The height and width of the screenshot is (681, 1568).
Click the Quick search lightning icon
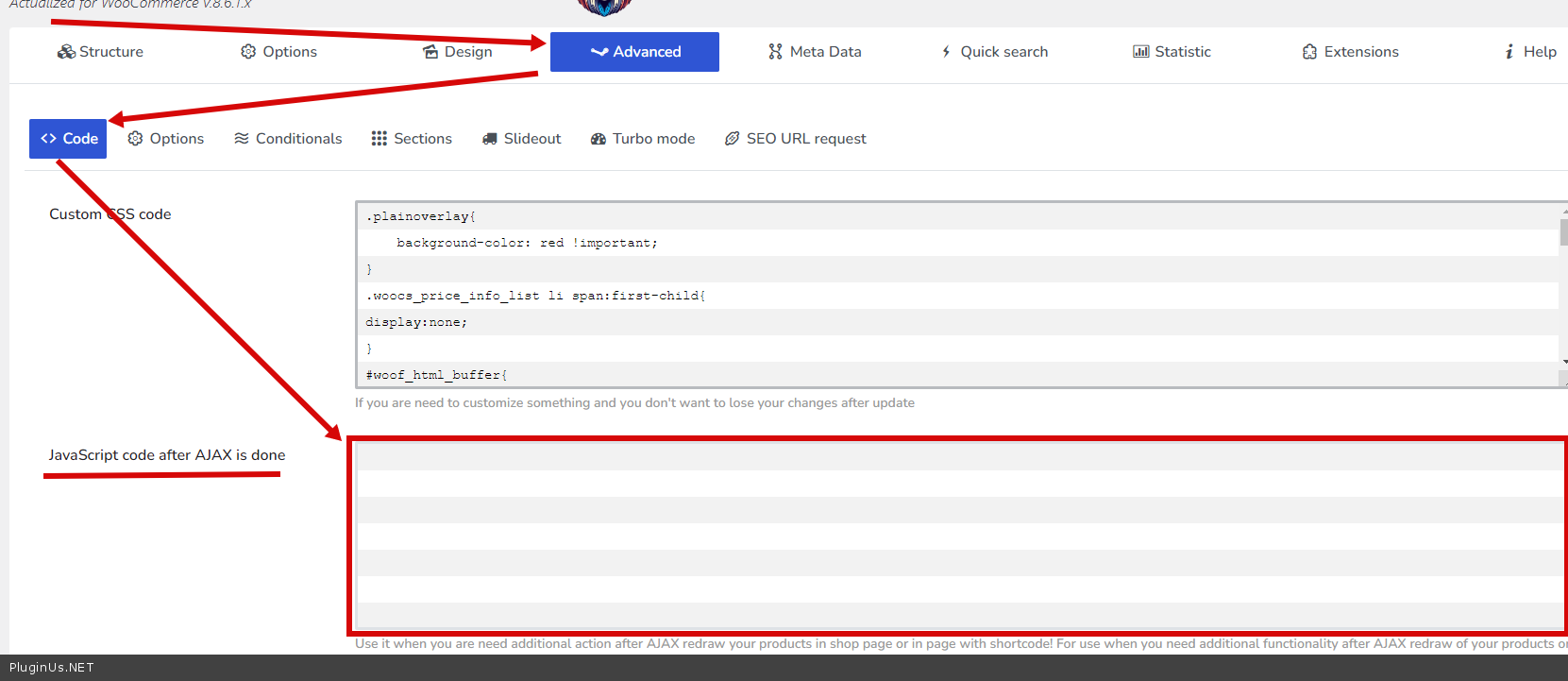click(x=947, y=52)
